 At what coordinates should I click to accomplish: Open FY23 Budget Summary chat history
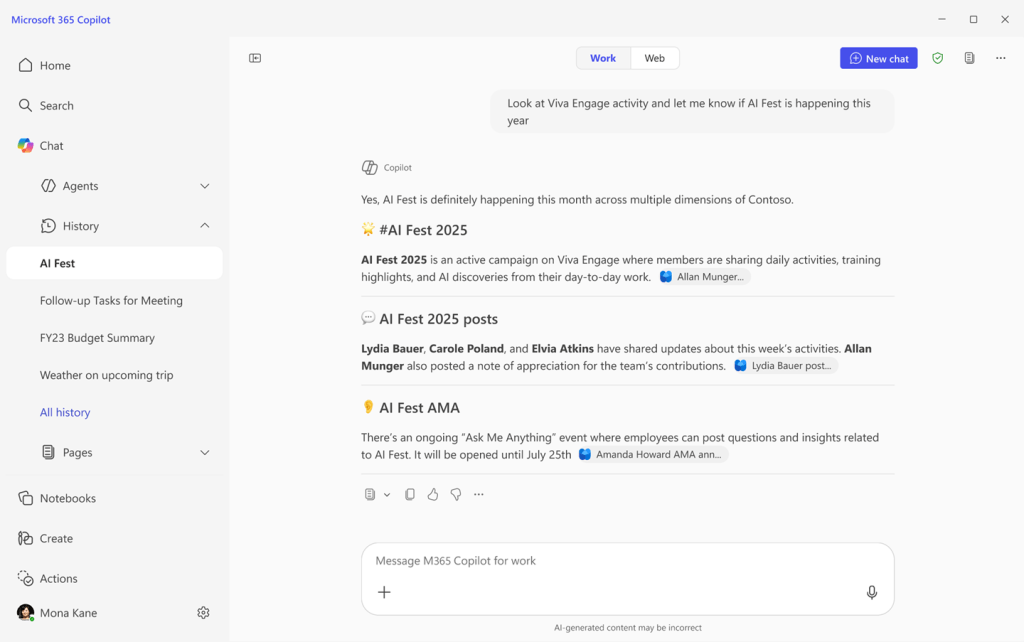point(97,338)
